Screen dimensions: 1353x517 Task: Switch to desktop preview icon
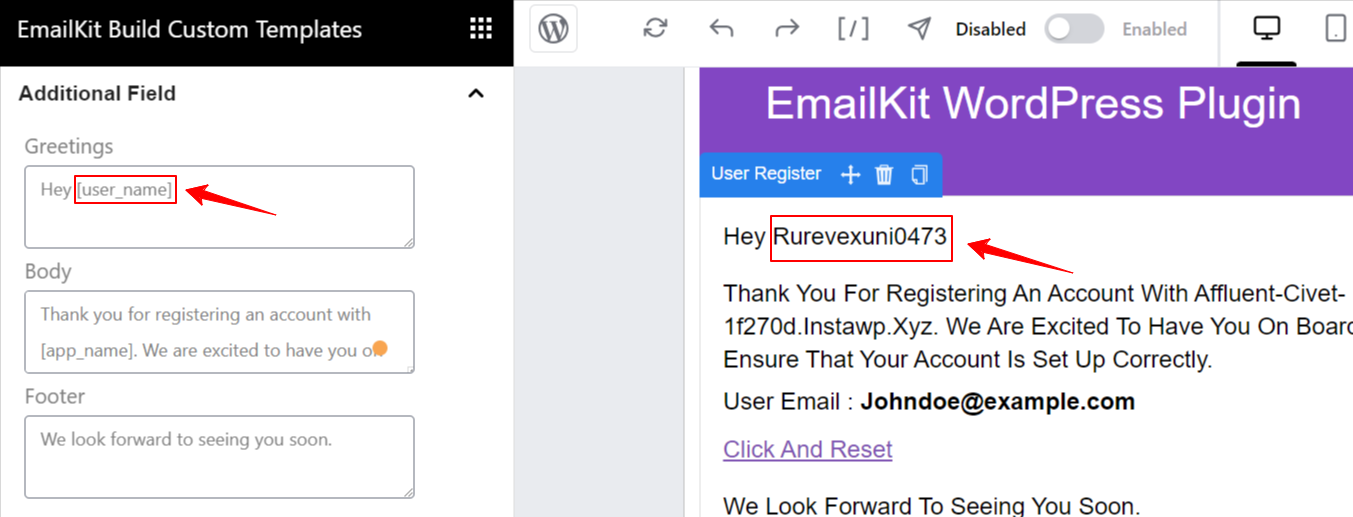coord(1267,29)
